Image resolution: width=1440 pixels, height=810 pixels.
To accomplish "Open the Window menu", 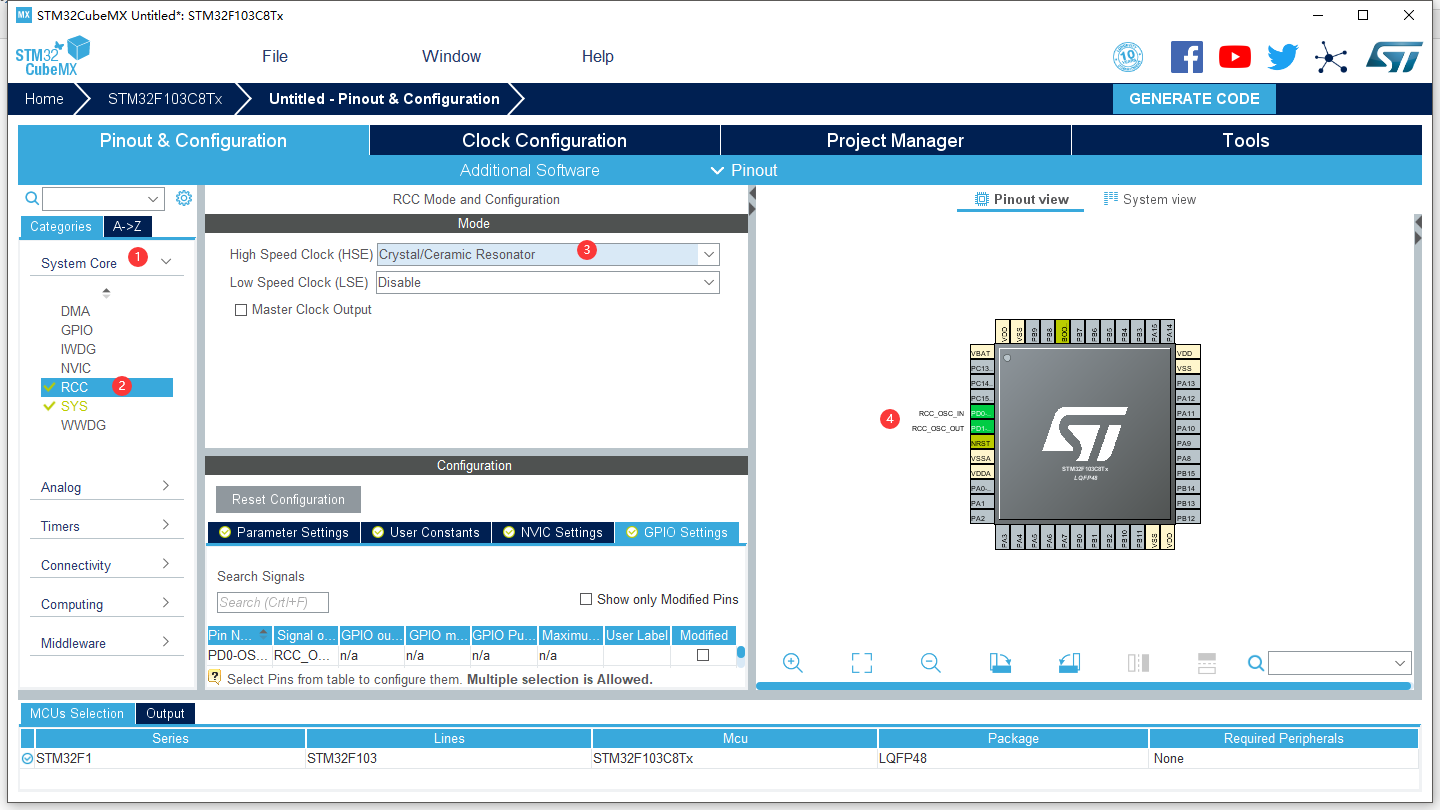I will 451,56.
